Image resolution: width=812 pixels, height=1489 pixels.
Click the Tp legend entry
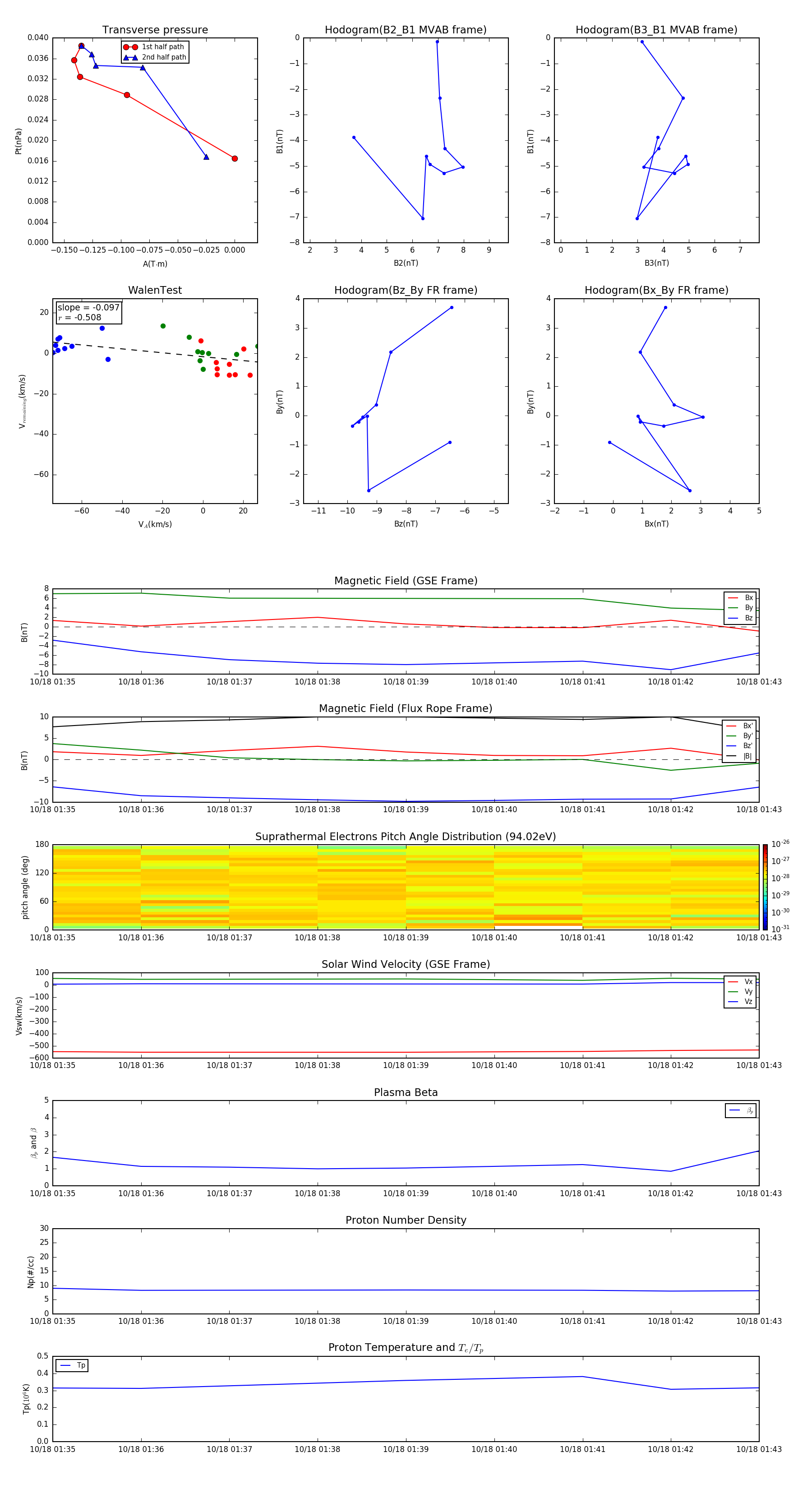[x=72, y=1365]
